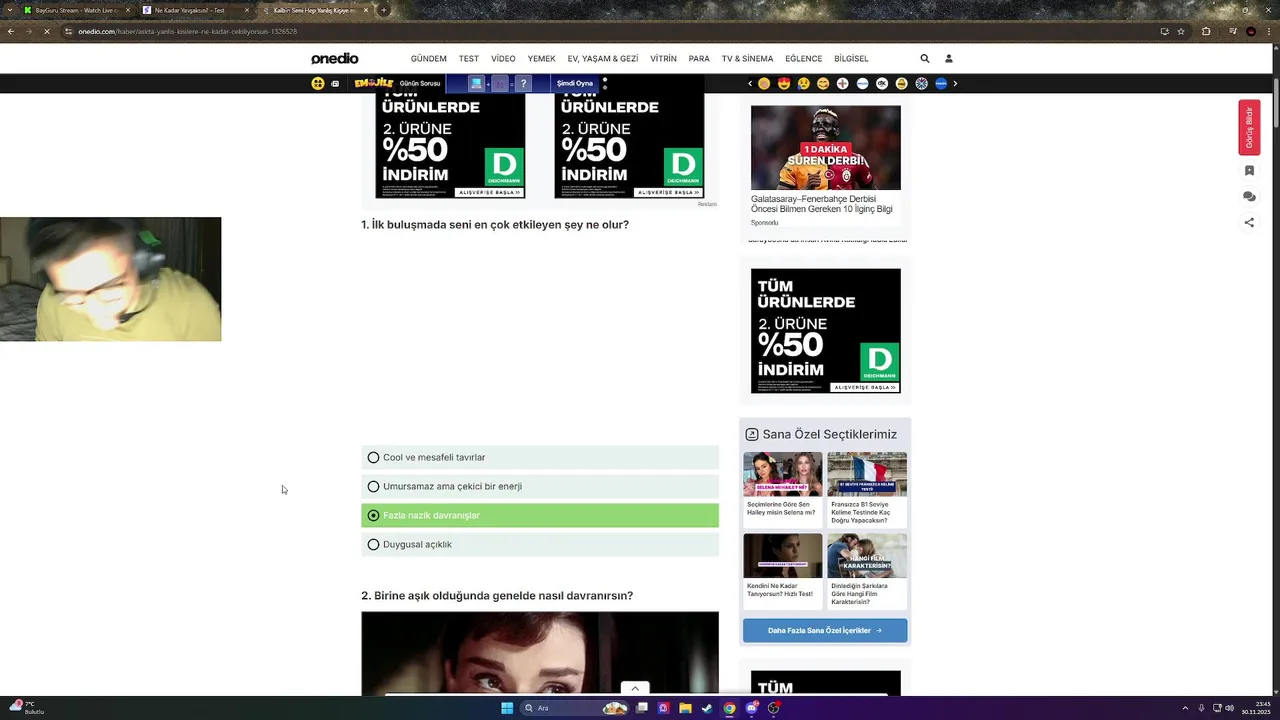This screenshot has width=1280, height=720.
Task: Open the onedio search icon
Action: (925, 59)
